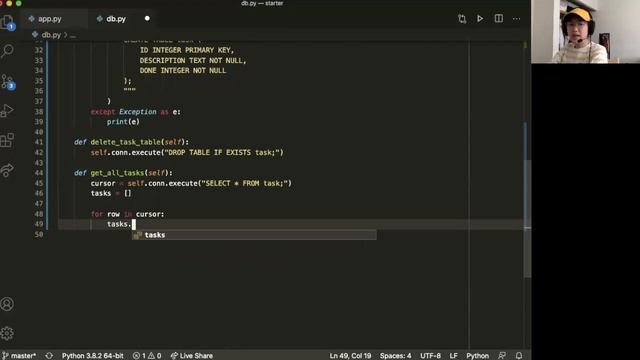
Task: Expand the breadcrumb ellipsis symbol
Action: pos(73,36)
